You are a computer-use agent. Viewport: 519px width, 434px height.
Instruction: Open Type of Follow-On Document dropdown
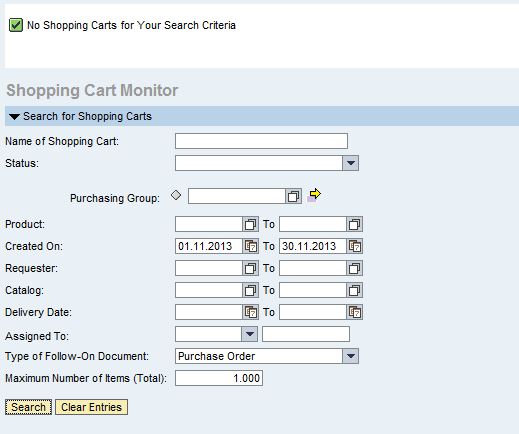pos(350,356)
